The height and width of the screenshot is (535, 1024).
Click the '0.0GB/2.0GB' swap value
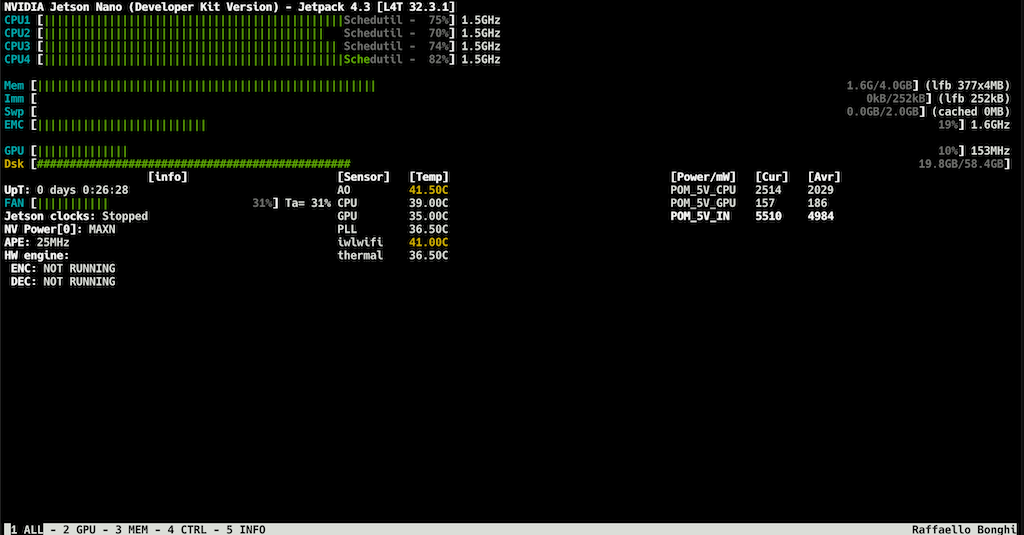(882, 112)
